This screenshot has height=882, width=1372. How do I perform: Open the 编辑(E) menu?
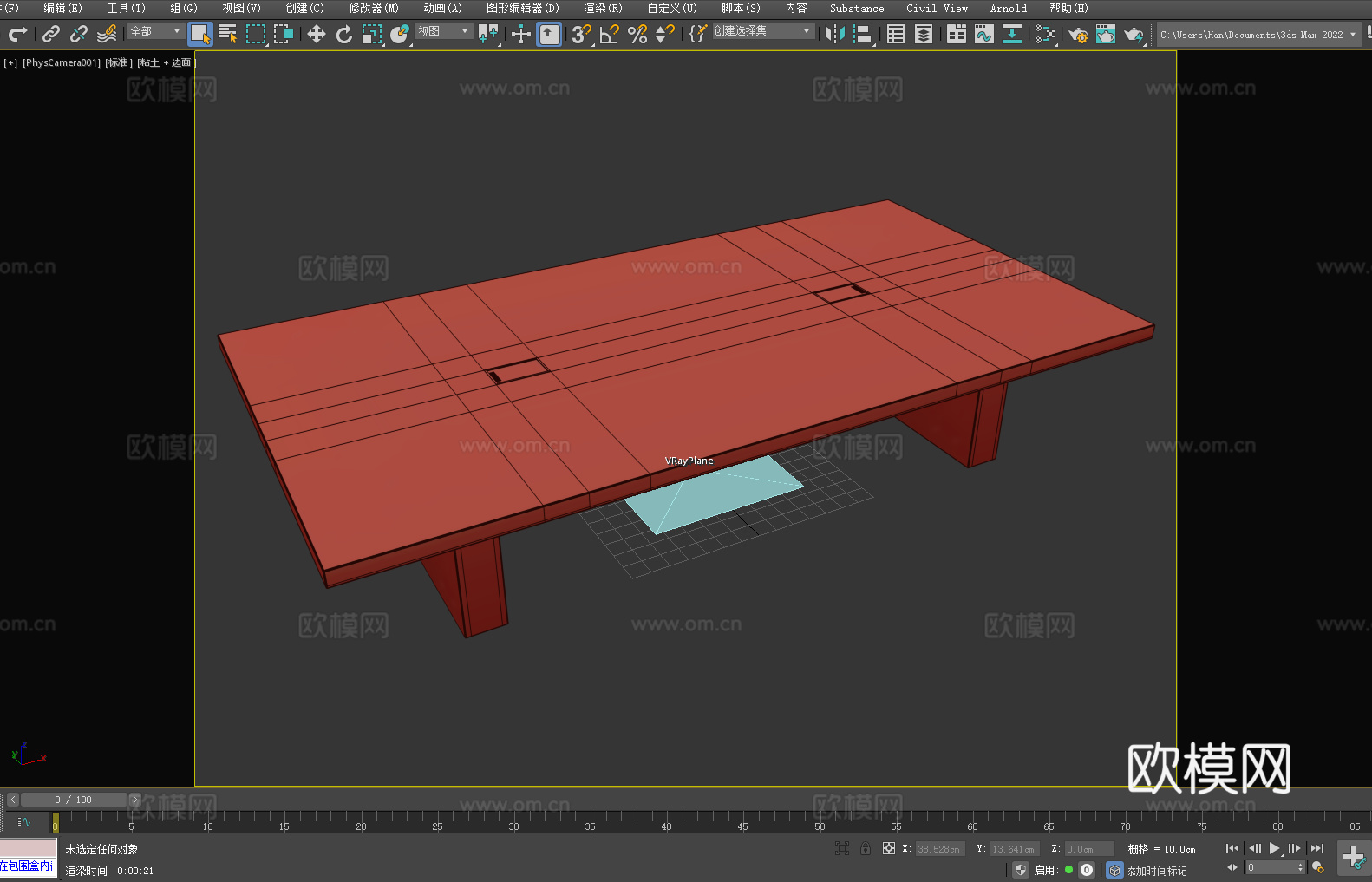point(62,8)
